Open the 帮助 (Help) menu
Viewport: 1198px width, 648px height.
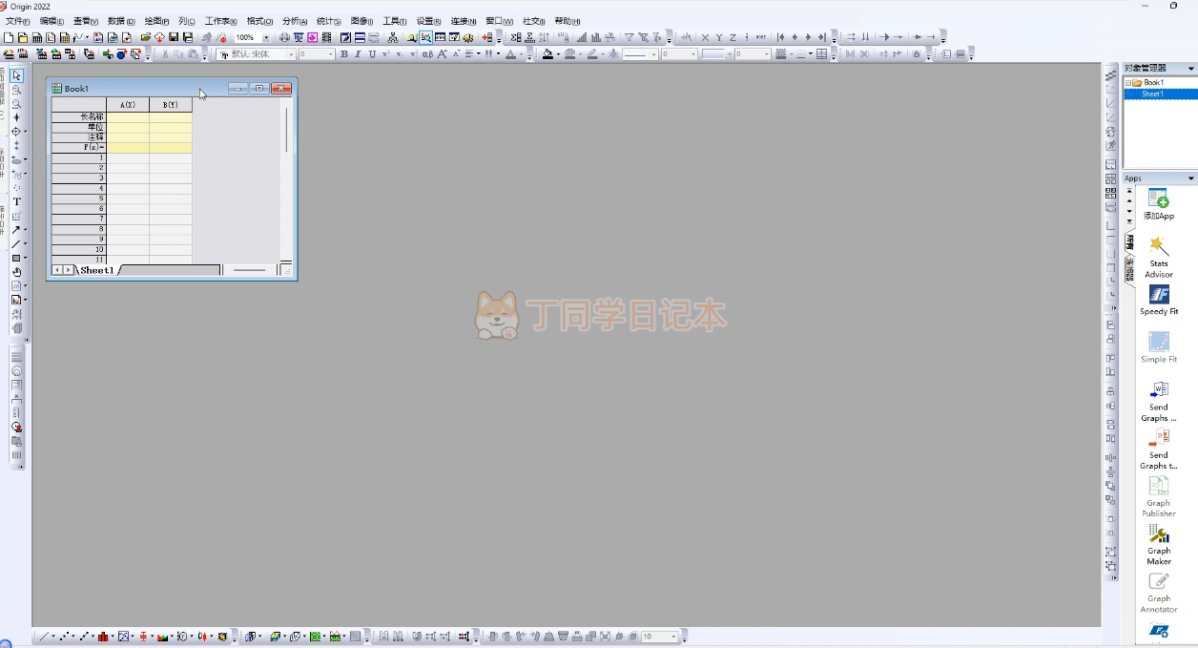(x=567, y=21)
